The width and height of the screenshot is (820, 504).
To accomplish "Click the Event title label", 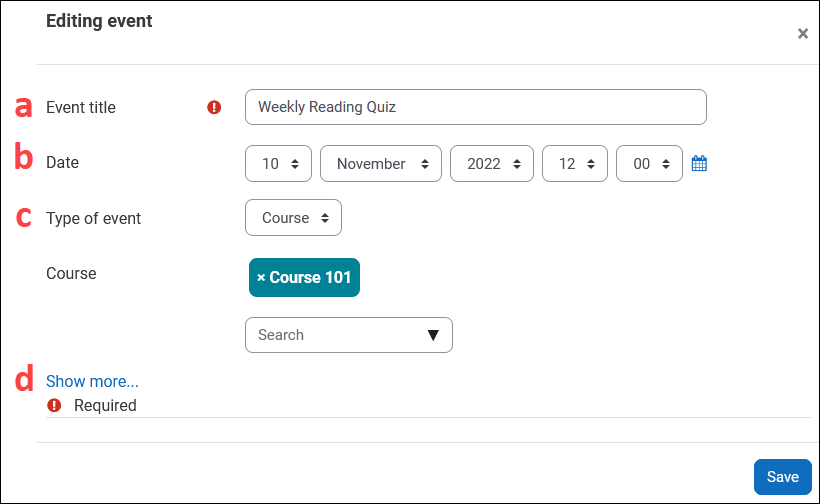I will coord(81,107).
